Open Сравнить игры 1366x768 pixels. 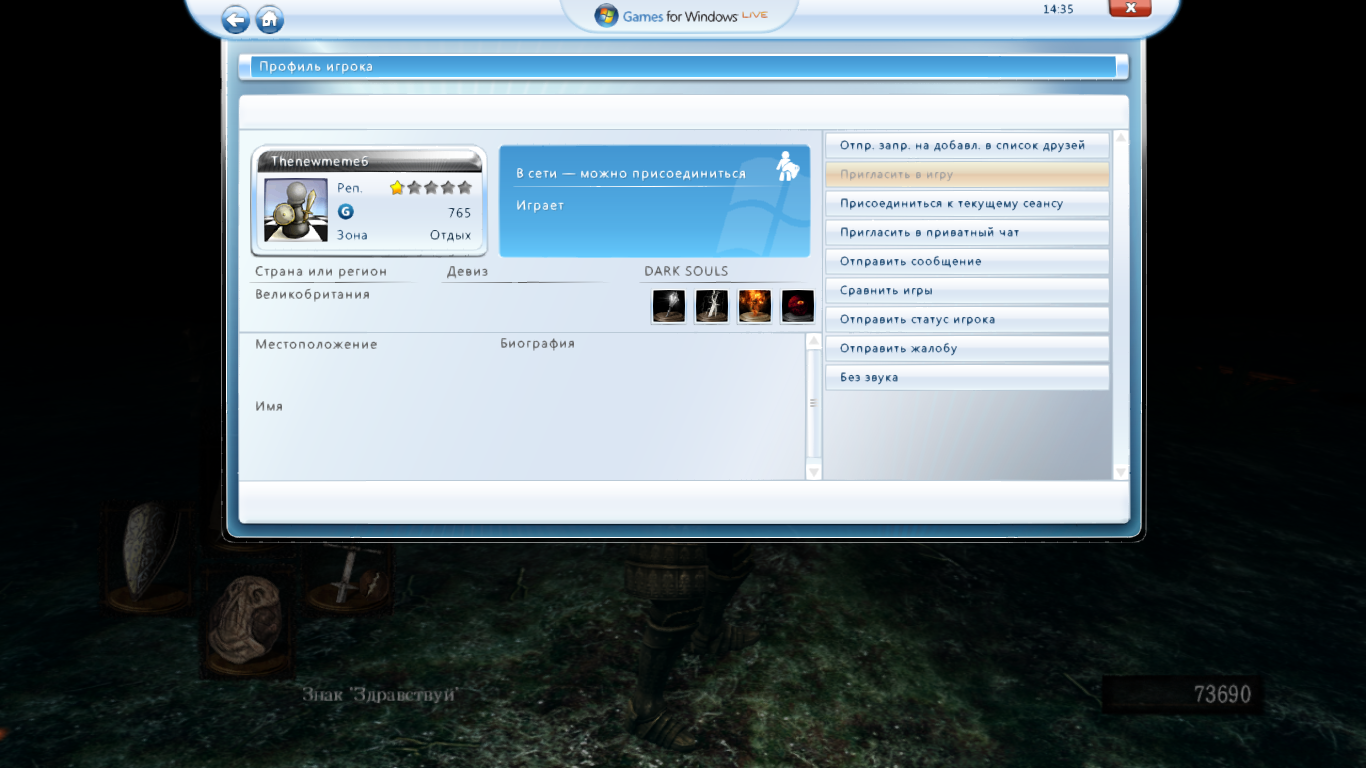(x=967, y=290)
